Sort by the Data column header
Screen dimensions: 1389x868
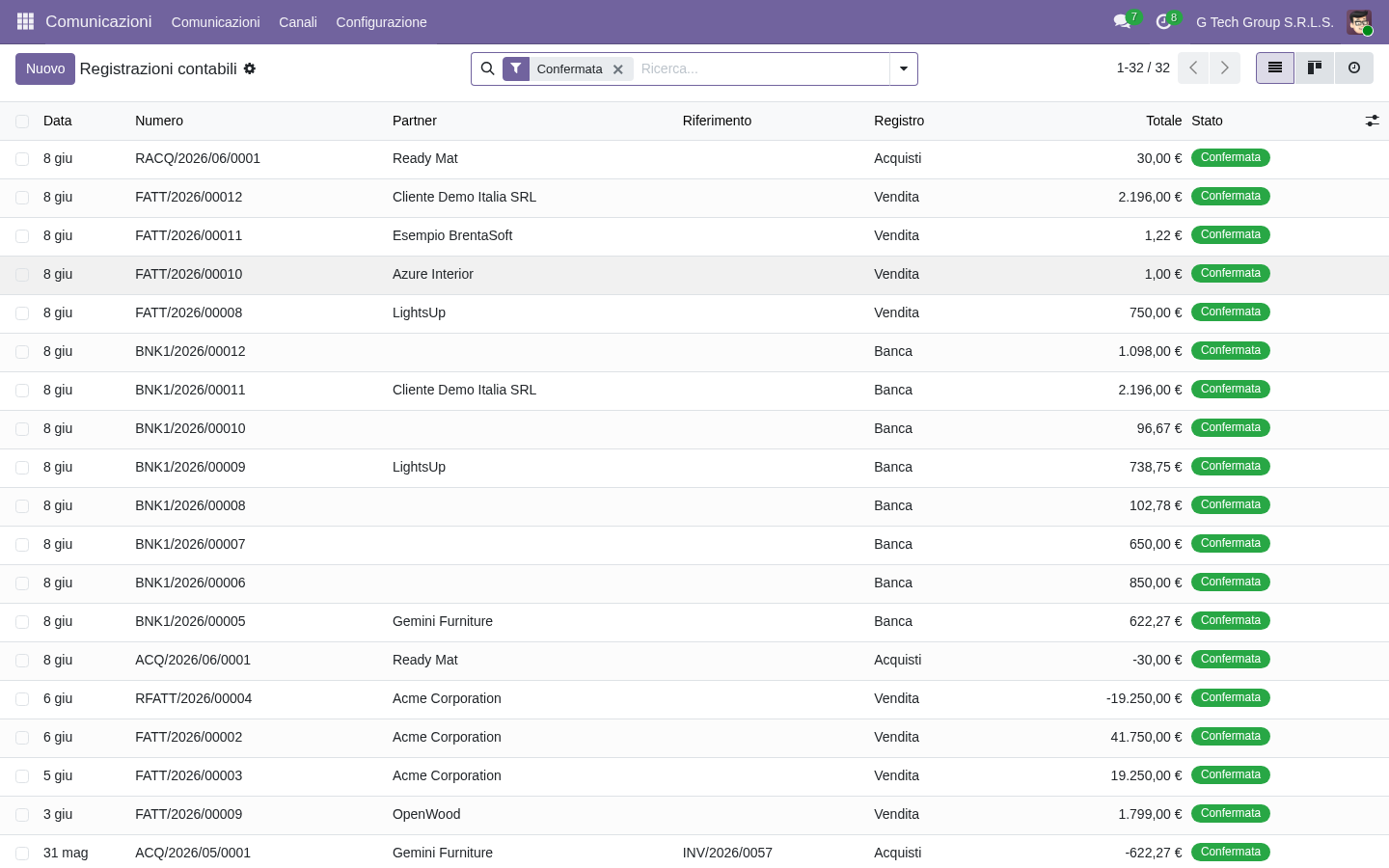coord(58,121)
